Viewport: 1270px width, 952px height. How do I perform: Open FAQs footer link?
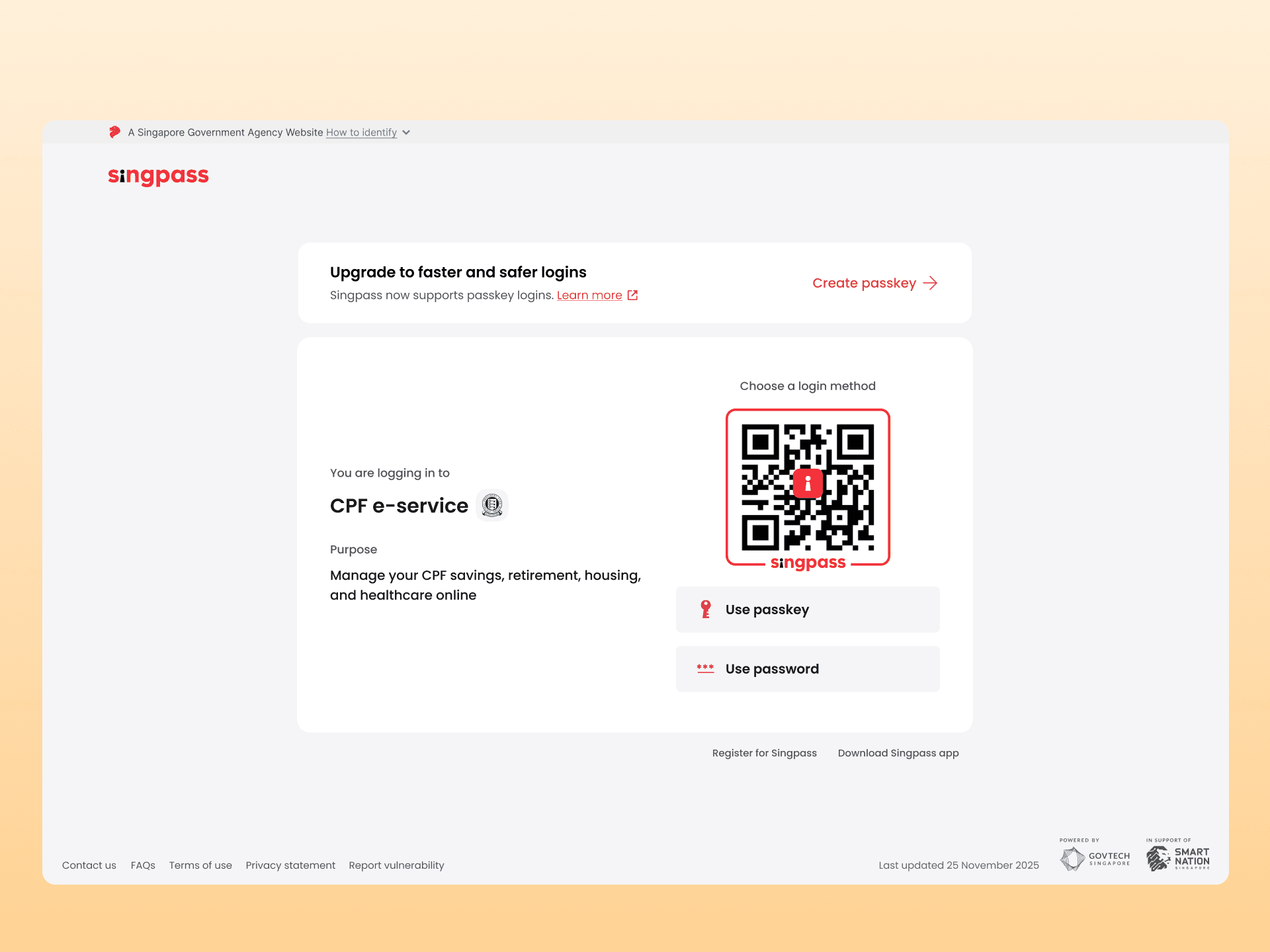(x=143, y=865)
